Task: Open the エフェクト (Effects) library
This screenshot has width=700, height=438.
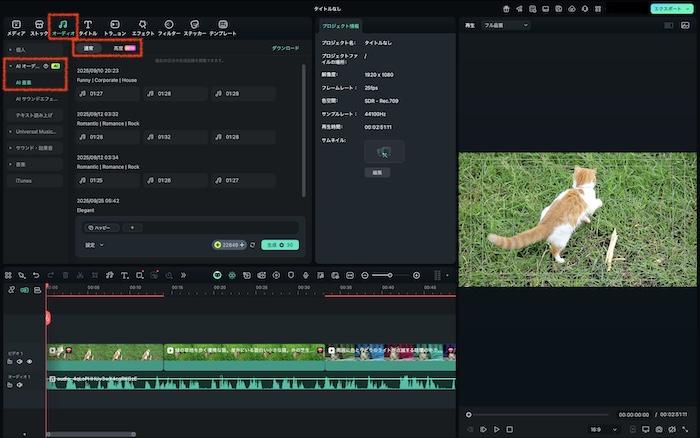Action: tap(143, 27)
